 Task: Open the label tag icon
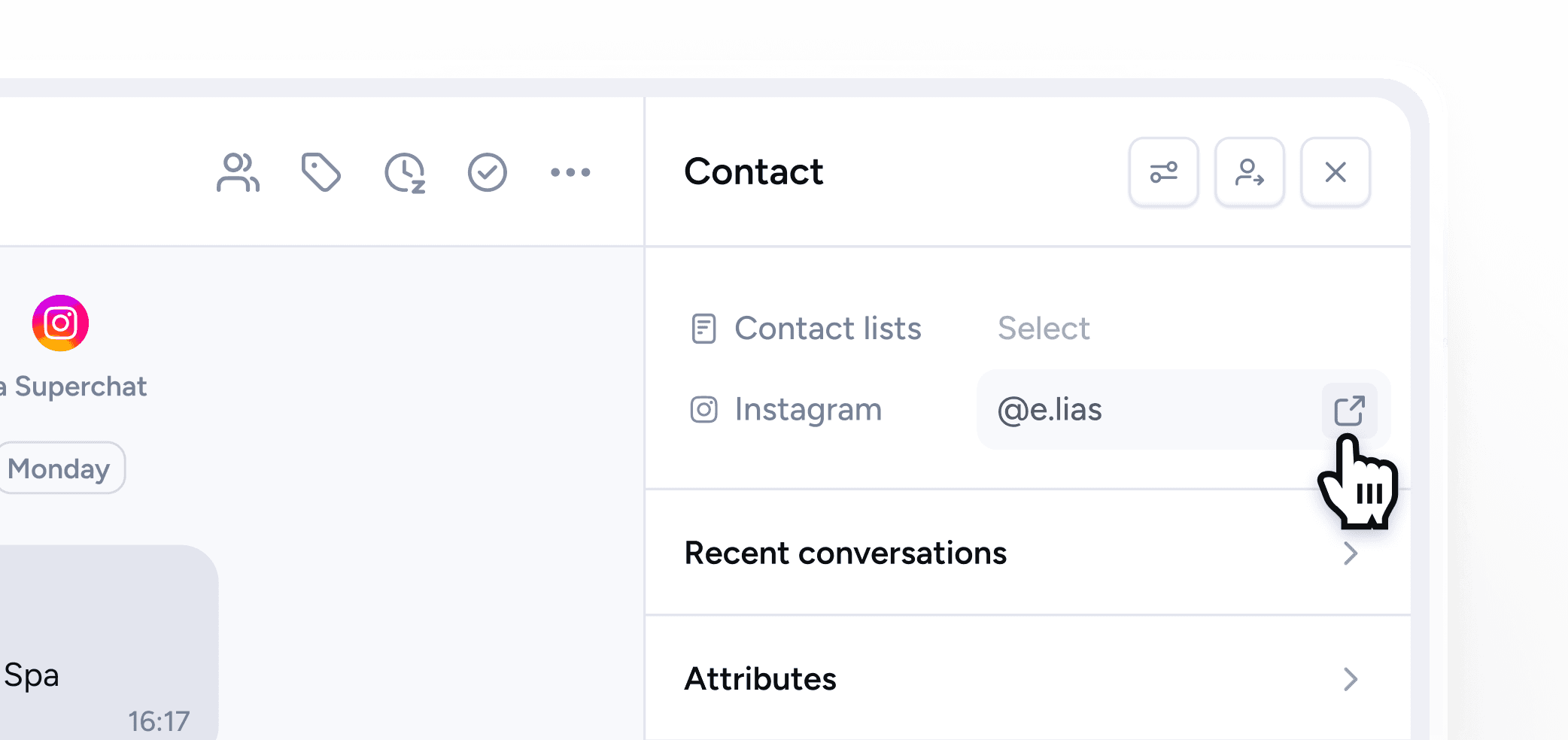pos(321,173)
